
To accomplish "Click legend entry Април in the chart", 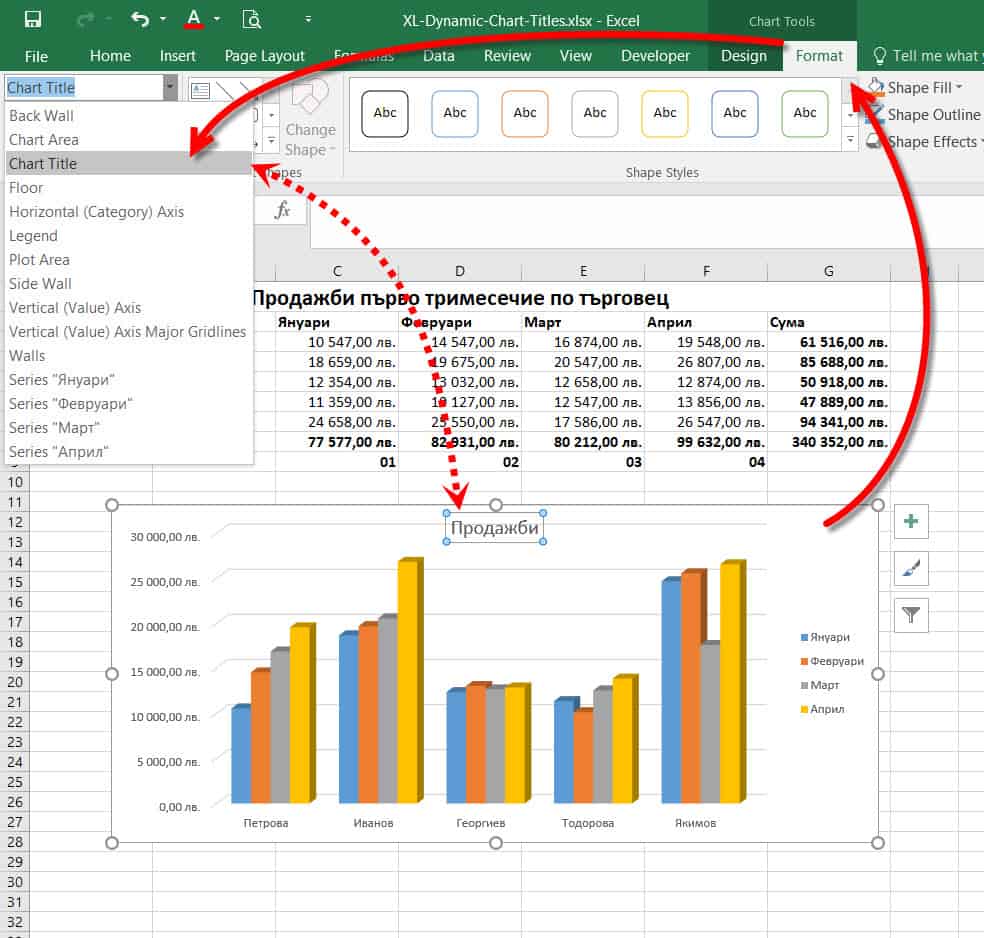I will [x=823, y=709].
